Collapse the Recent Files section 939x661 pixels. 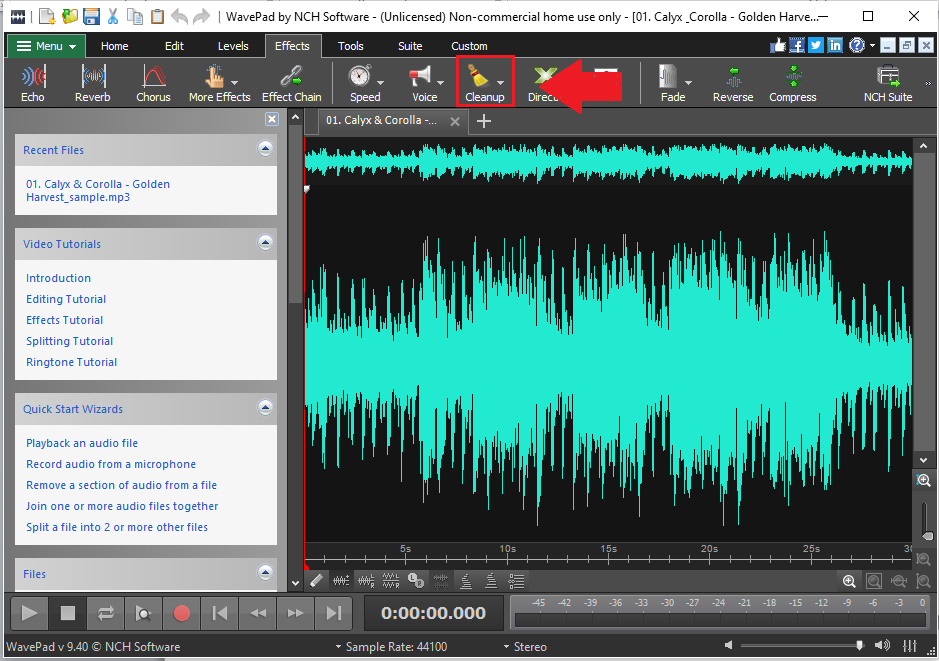point(265,148)
